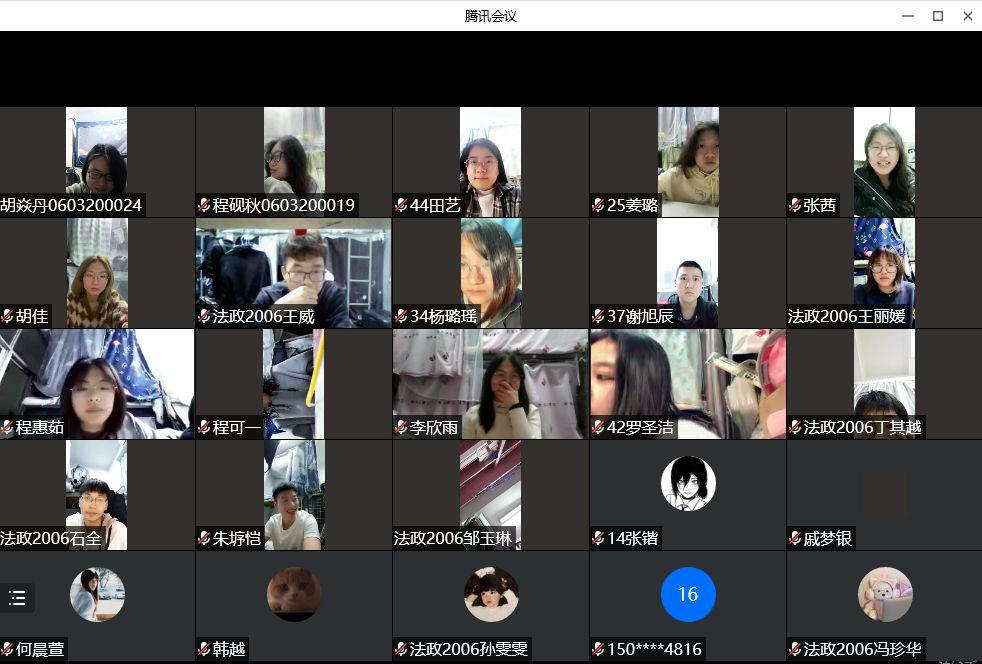The height and width of the screenshot is (664, 982).
Task: Click the cat avatar above 韩越
Action: (x=294, y=594)
